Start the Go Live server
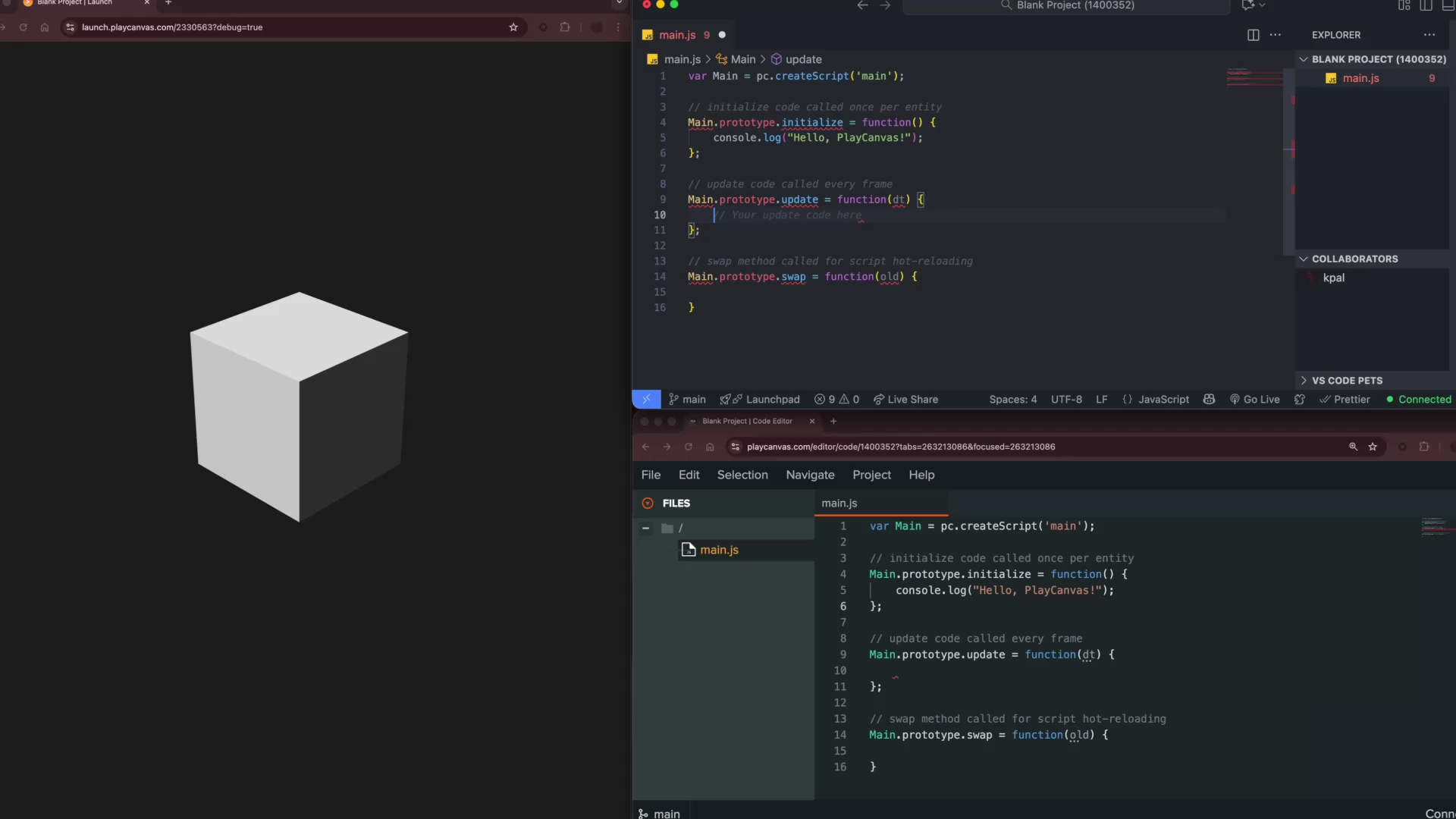 (1255, 399)
